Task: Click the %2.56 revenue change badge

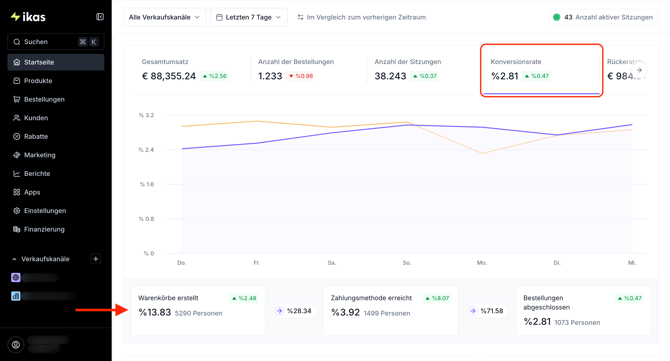Action: tap(215, 76)
